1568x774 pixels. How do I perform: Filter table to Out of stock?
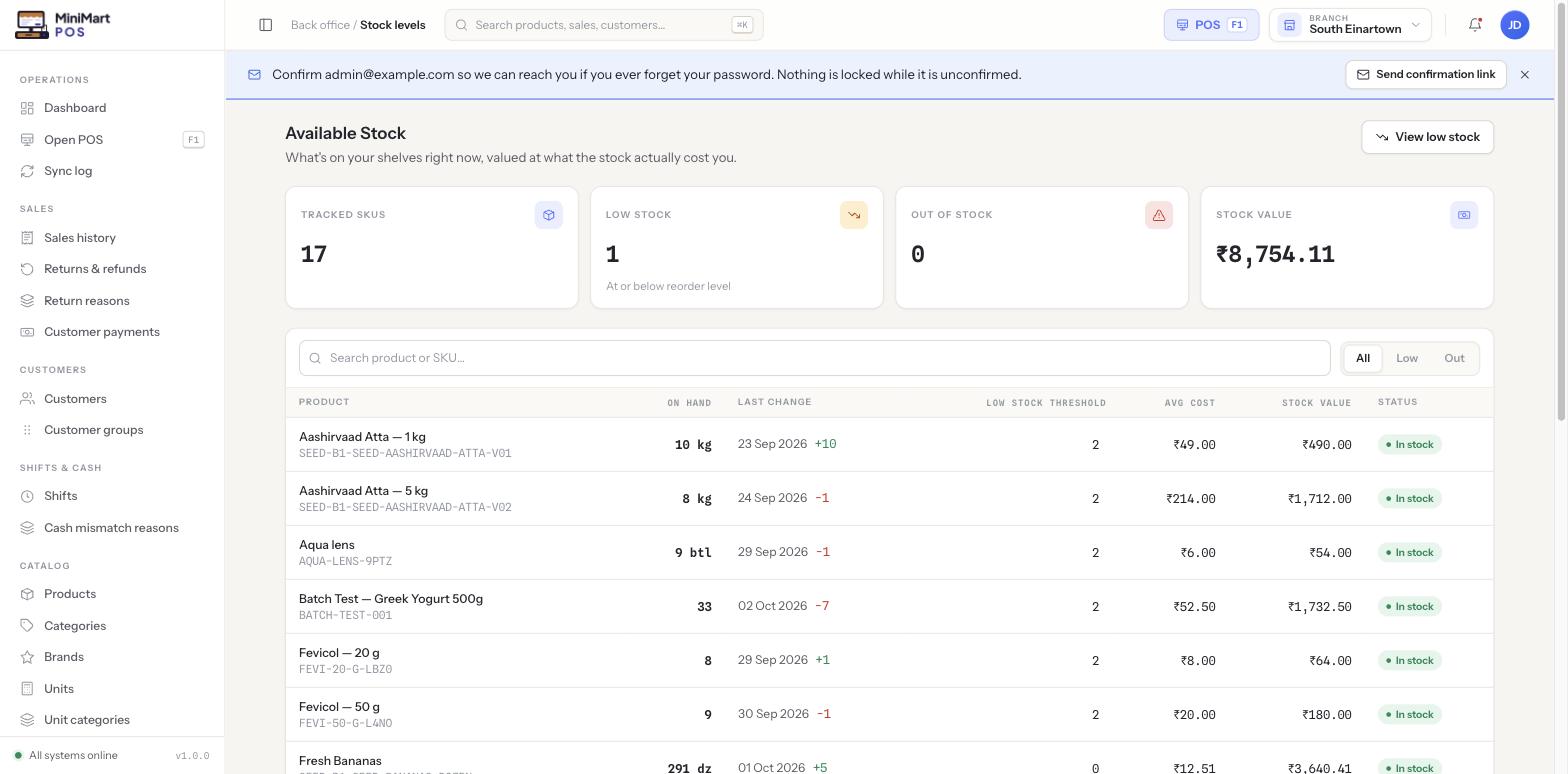(1454, 358)
